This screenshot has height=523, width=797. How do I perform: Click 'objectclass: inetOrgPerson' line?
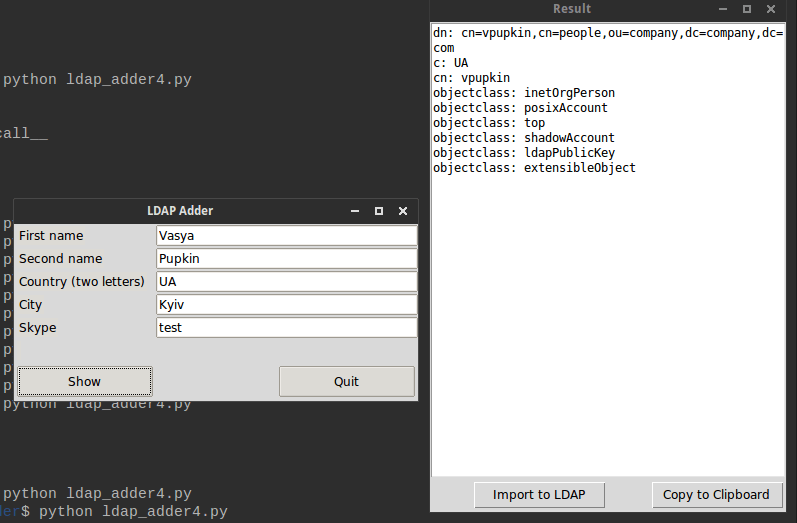point(524,93)
